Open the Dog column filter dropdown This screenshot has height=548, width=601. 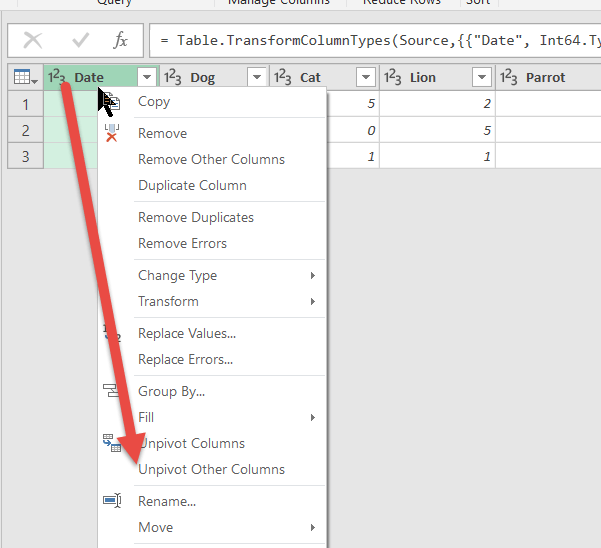coord(257,78)
